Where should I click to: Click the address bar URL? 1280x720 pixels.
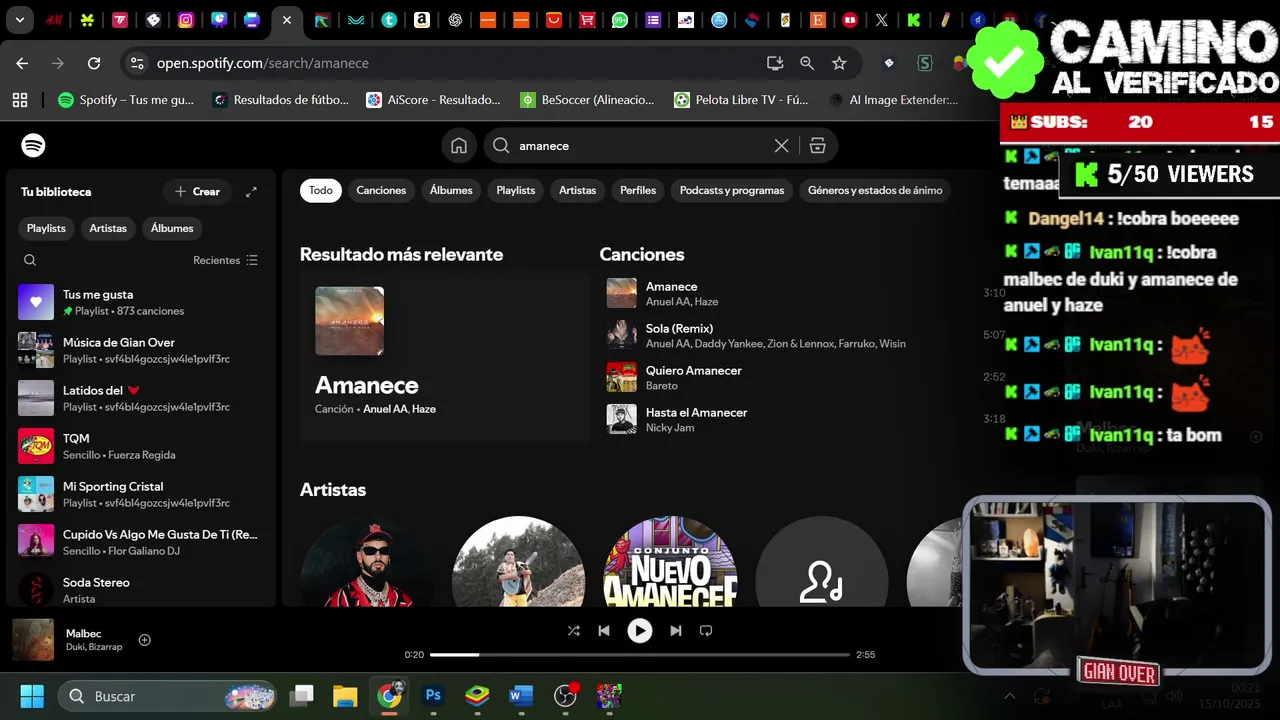click(x=263, y=63)
